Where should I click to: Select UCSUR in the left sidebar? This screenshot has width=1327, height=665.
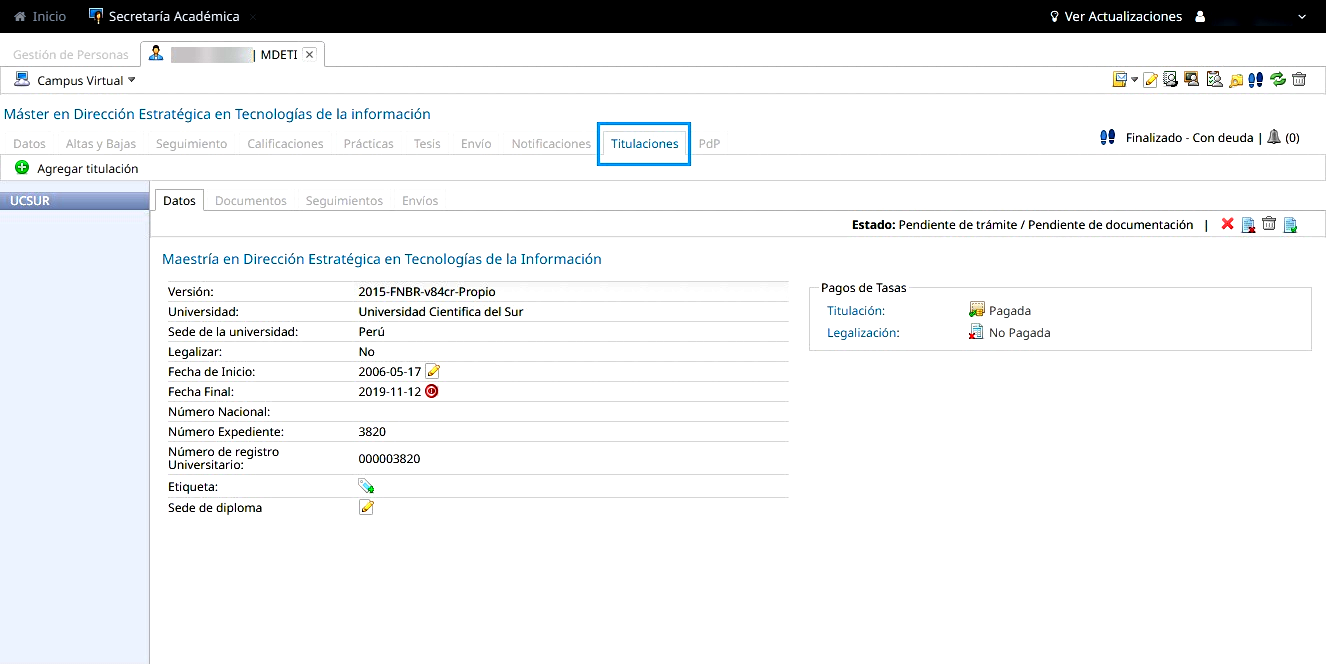[30, 201]
